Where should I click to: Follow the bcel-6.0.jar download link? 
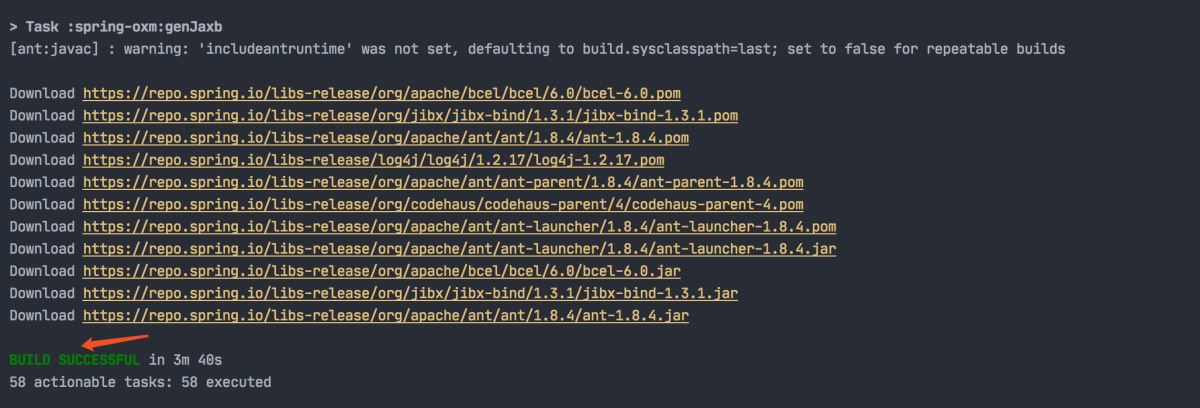[381, 271]
